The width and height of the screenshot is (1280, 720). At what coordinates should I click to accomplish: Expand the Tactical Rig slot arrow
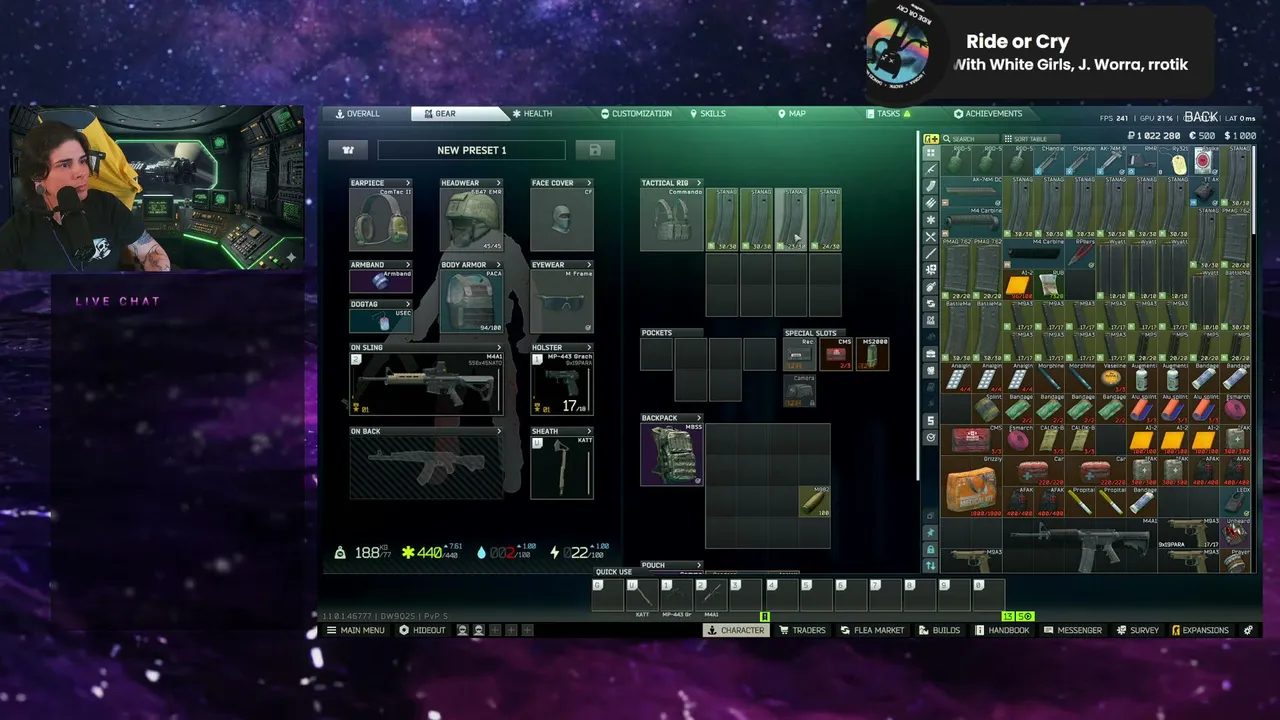[699, 183]
